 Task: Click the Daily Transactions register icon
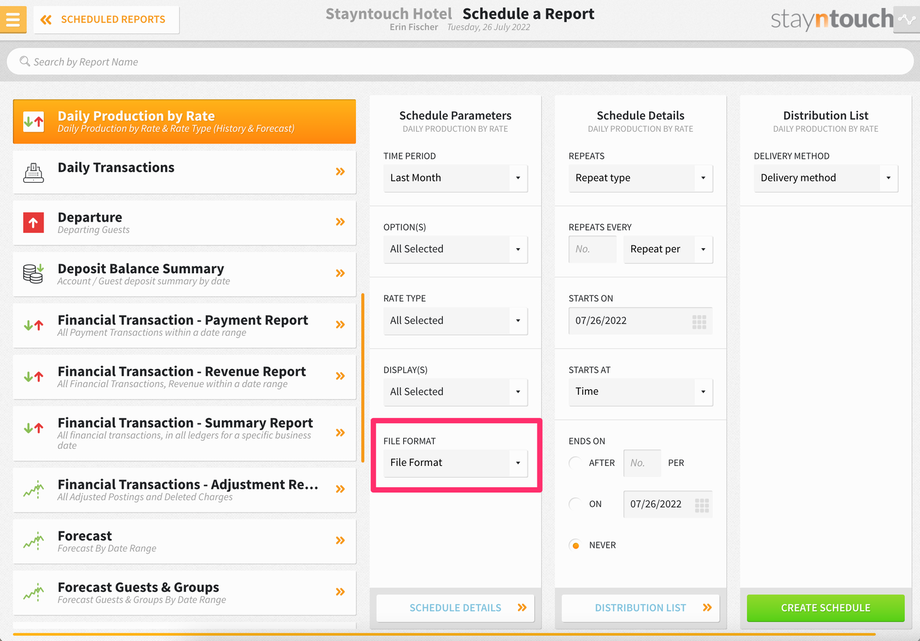33,173
